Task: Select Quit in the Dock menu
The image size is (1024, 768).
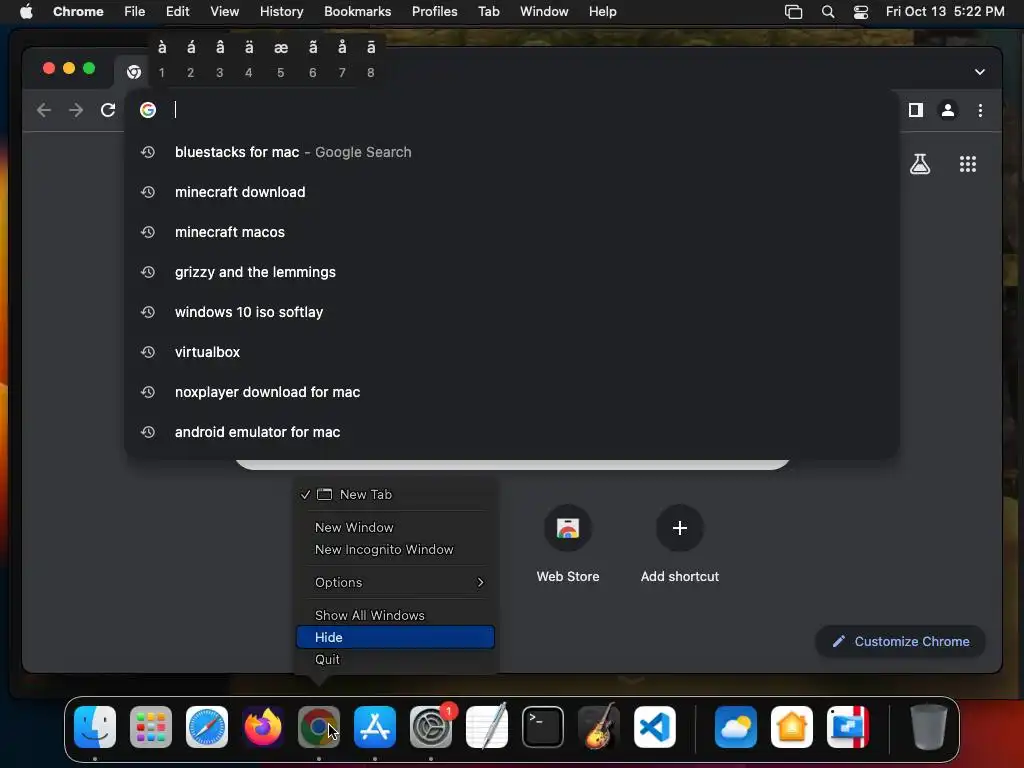Action: coord(395,659)
